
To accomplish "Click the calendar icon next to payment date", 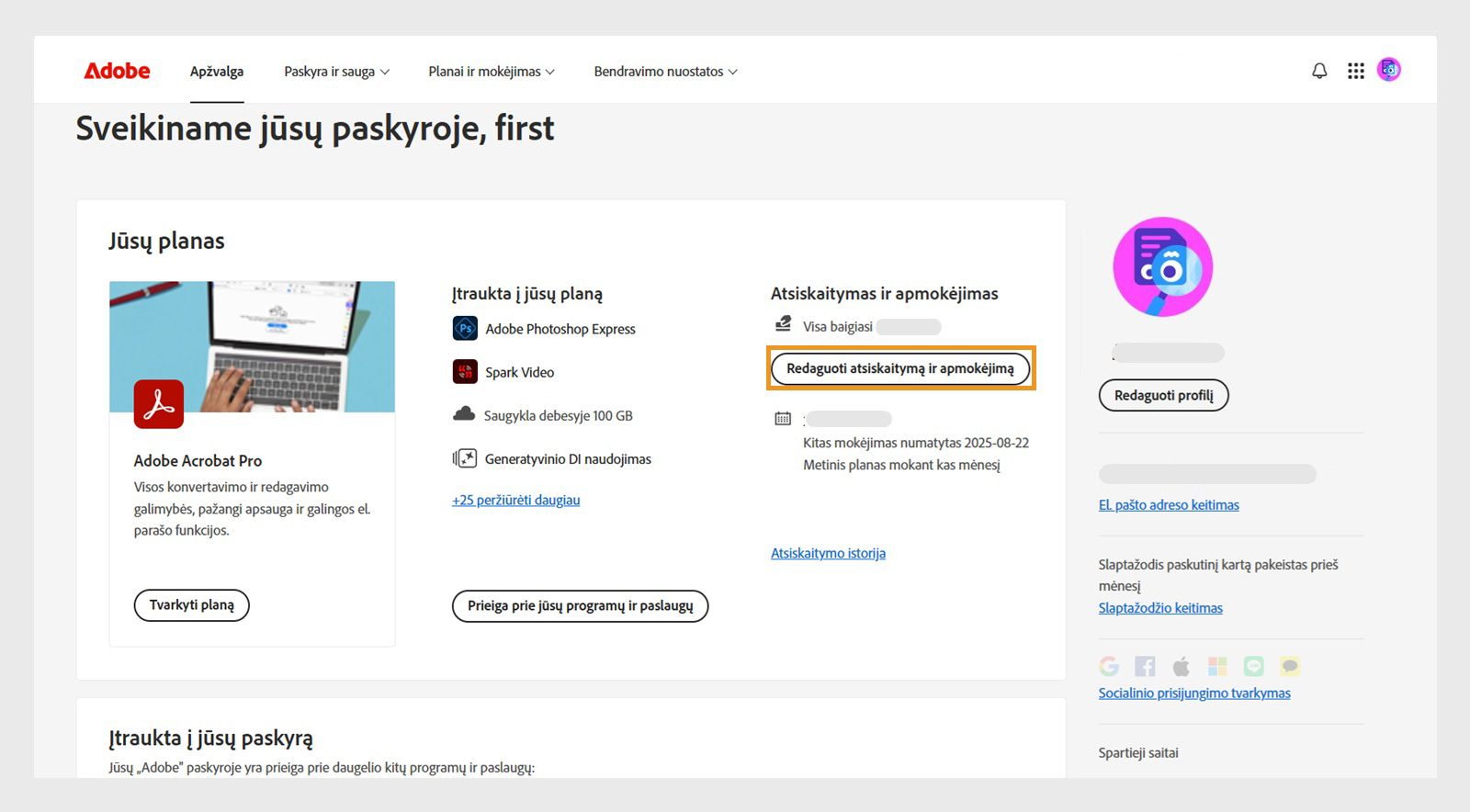I will tap(783, 419).
